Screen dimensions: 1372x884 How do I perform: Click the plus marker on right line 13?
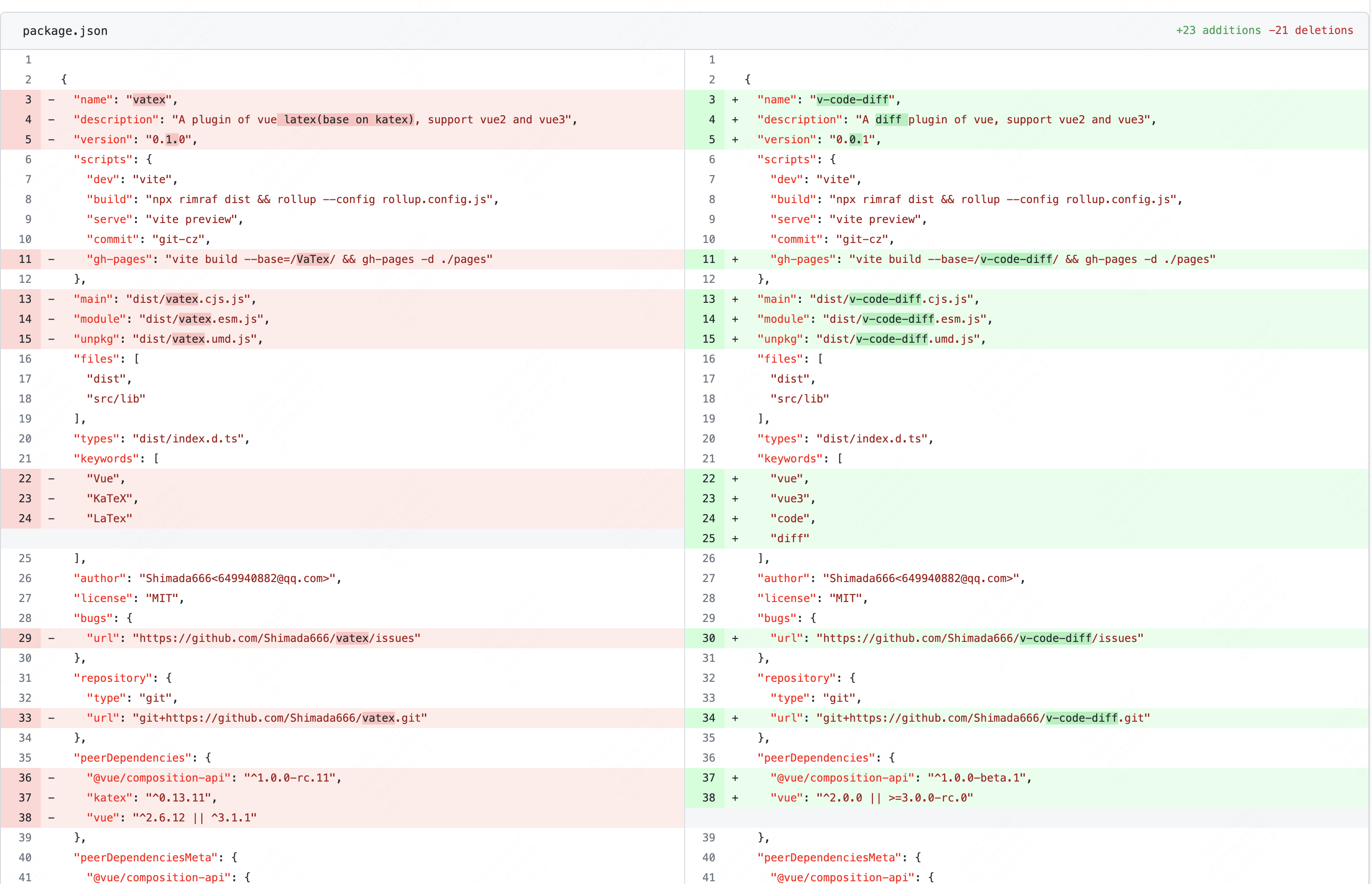coord(735,299)
